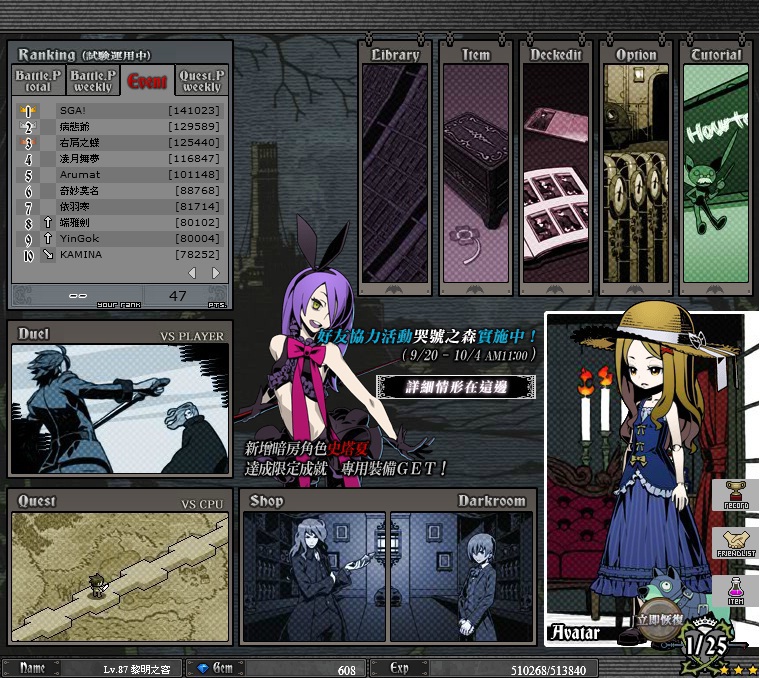The width and height of the screenshot is (760, 678).
Task: Click the 詳細情形在這邊 event details button
Action: pos(455,386)
